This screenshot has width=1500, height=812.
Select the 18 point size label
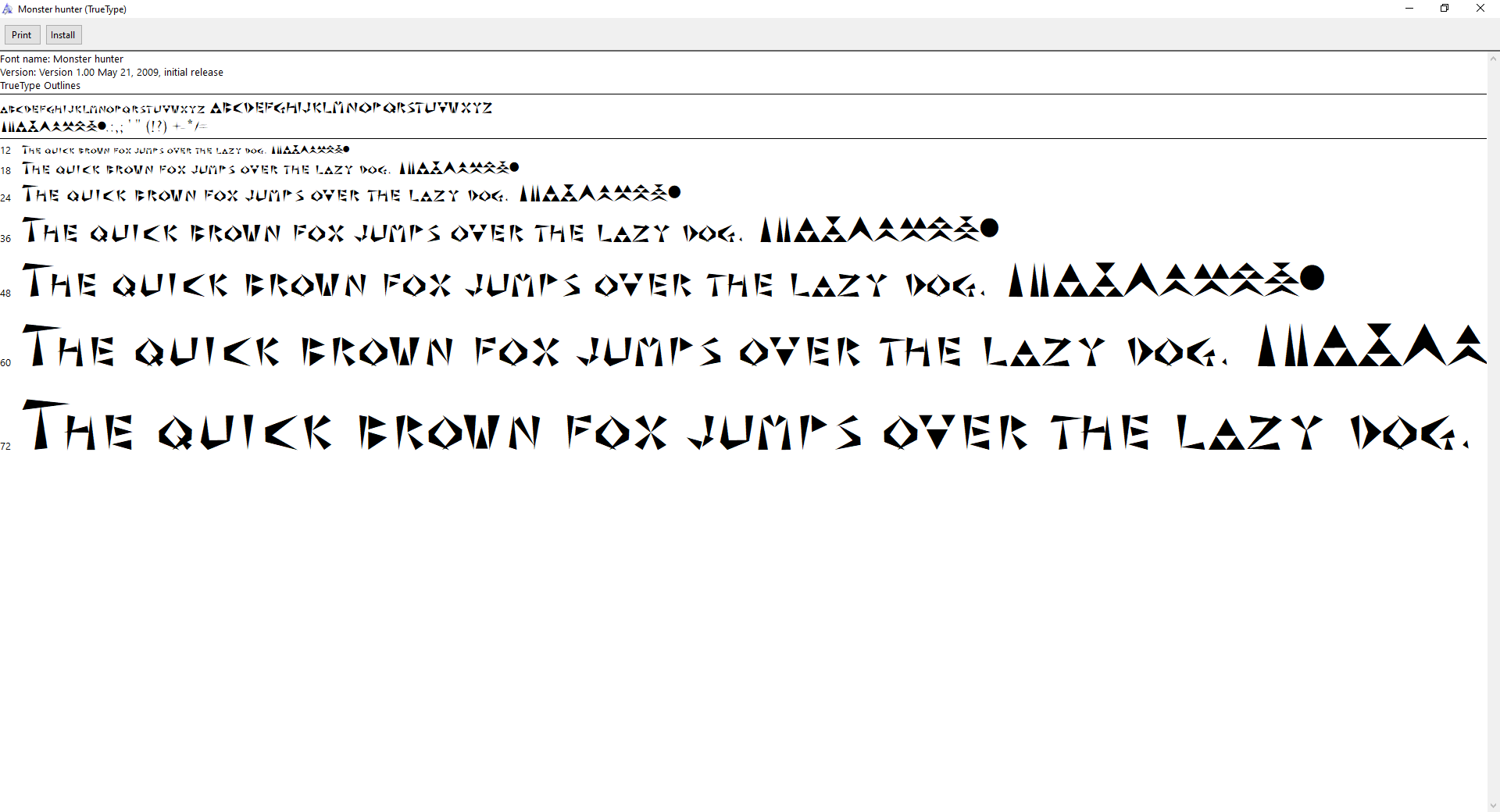pos(5,170)
